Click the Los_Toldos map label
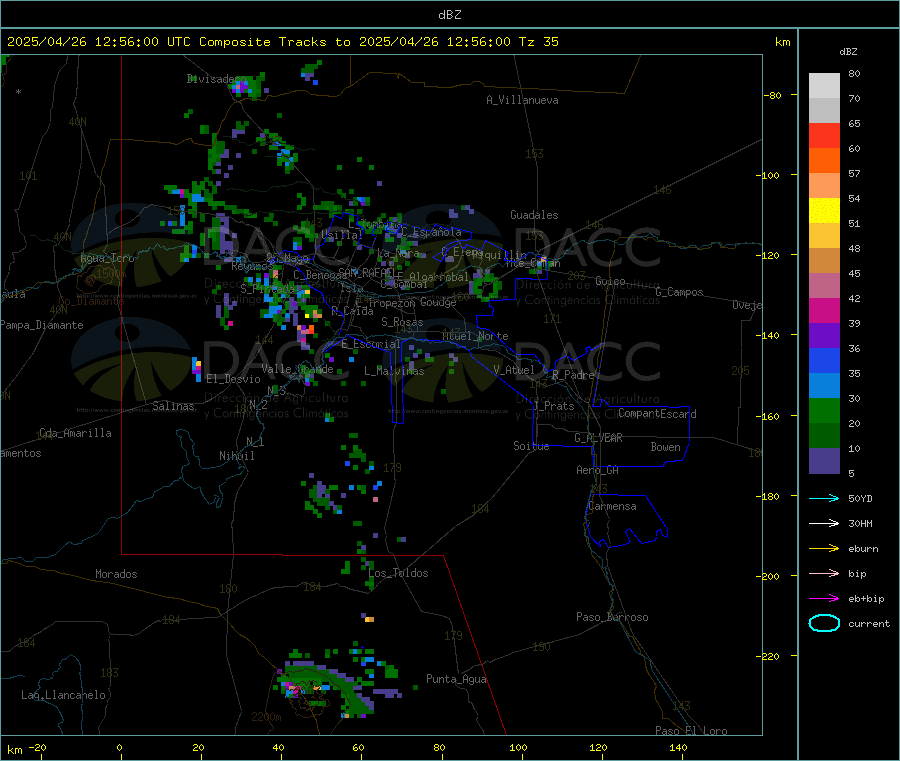The image size is (900, 761). 398,573
